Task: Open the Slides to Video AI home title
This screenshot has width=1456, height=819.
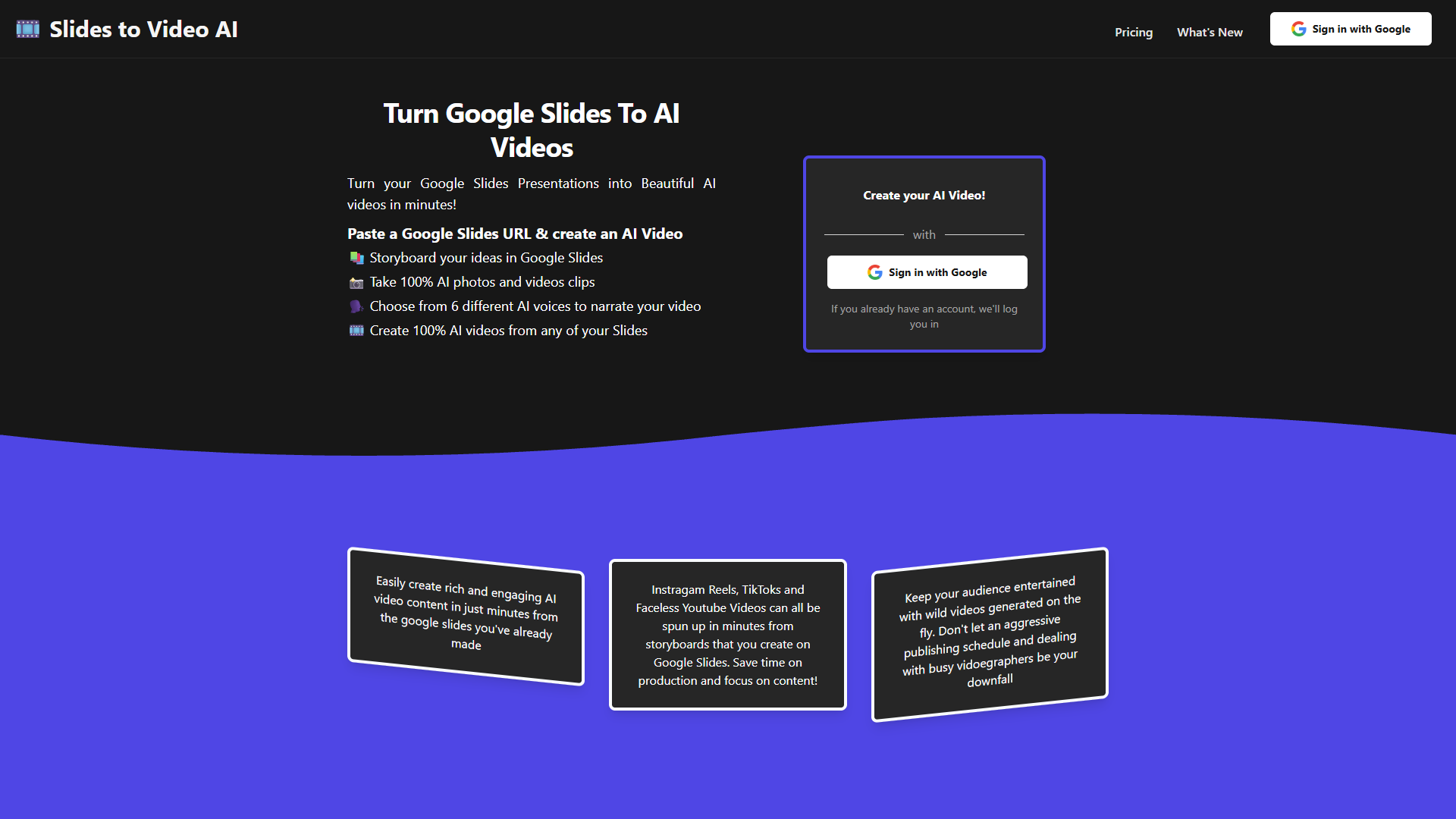Action: pyautogui.click(x=143, y=30)
